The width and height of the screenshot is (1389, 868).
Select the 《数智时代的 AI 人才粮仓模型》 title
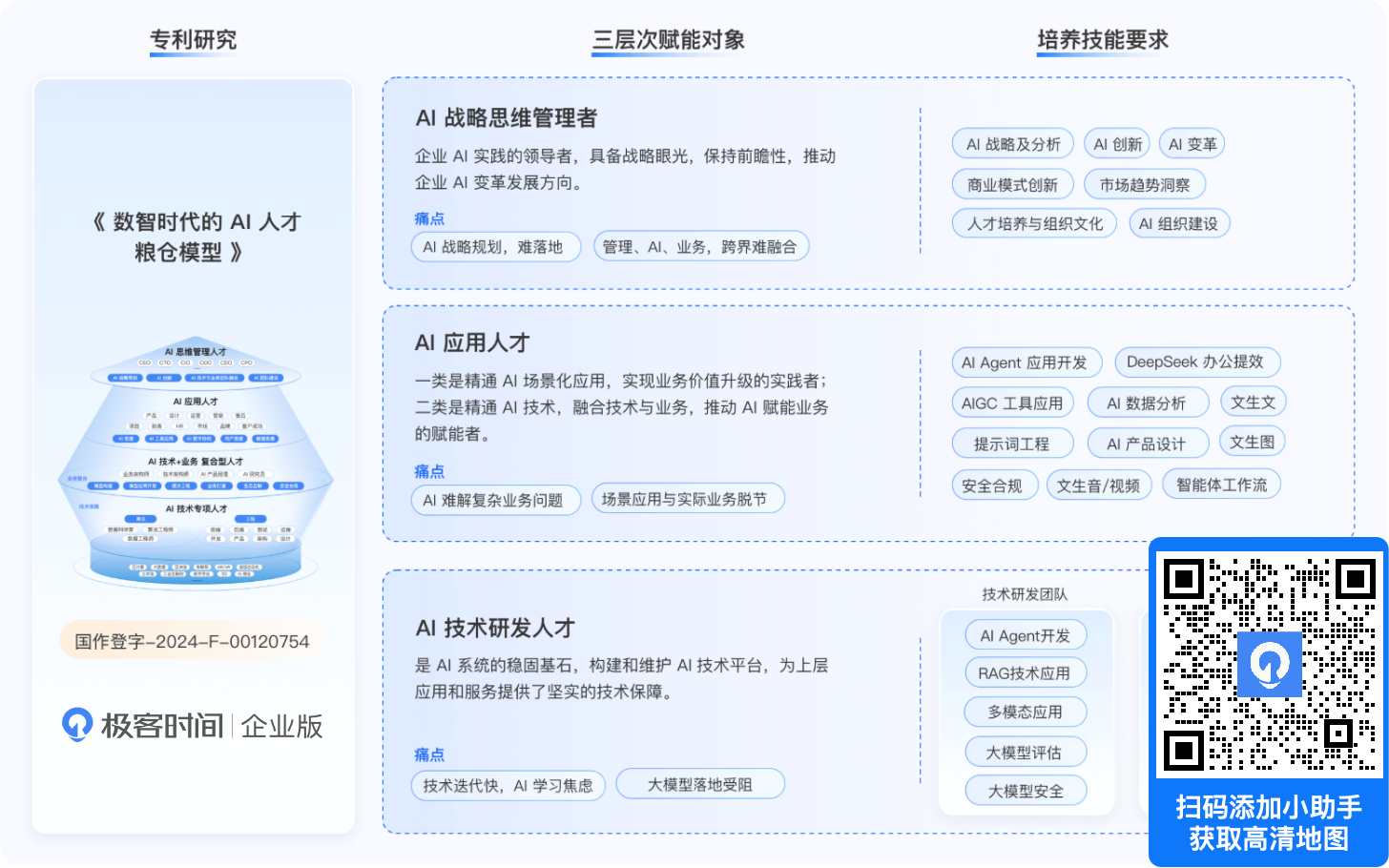[196, 237]
